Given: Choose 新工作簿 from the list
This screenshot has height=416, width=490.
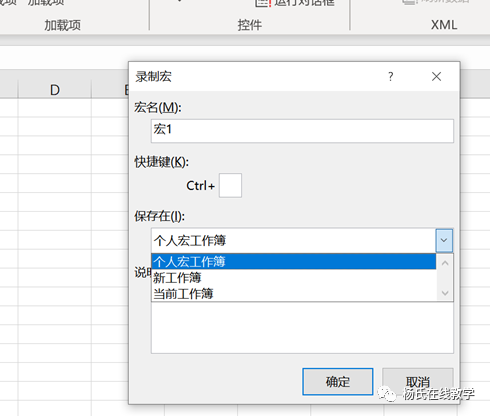Looking at the screenshot, I should [294, 277].
